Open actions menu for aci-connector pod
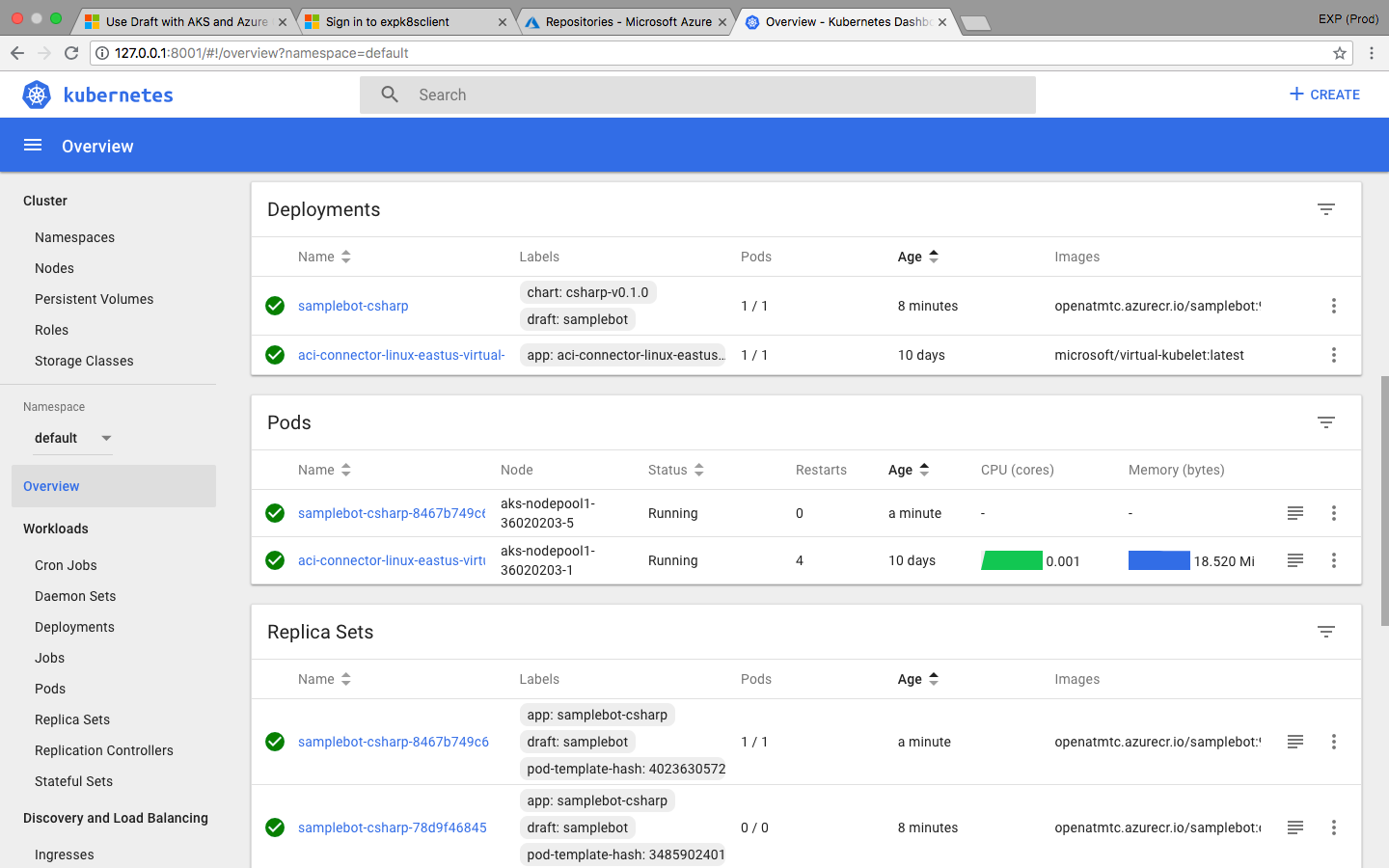 [x=1334, y=560]
